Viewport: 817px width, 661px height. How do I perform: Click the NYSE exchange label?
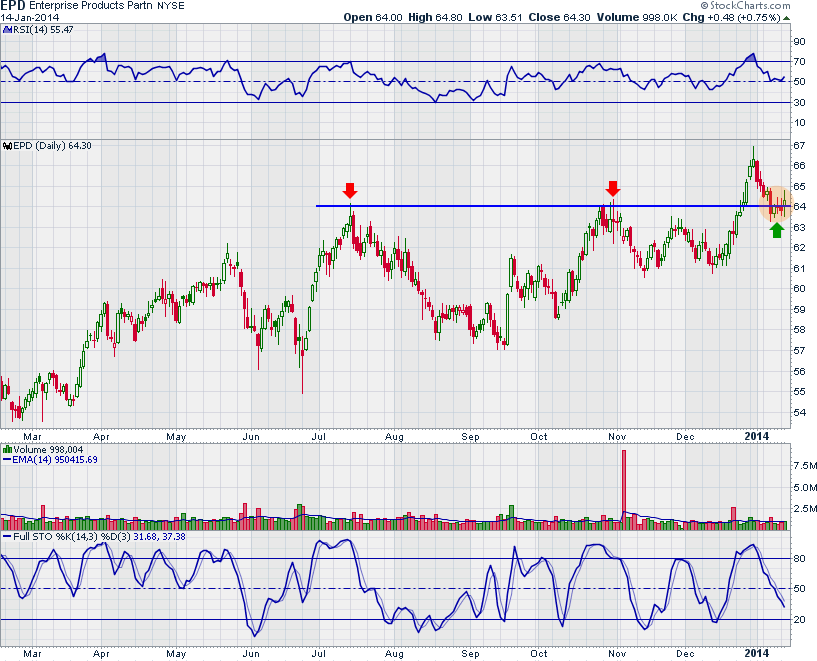171,6
